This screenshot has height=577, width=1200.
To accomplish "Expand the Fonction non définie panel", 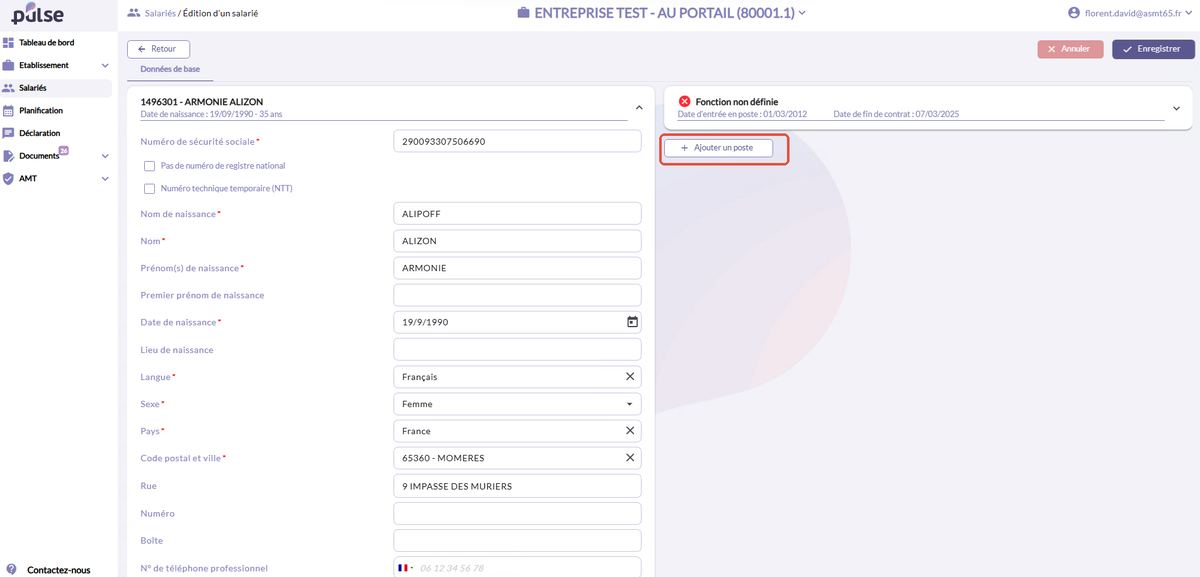I will click(1176, 108).
